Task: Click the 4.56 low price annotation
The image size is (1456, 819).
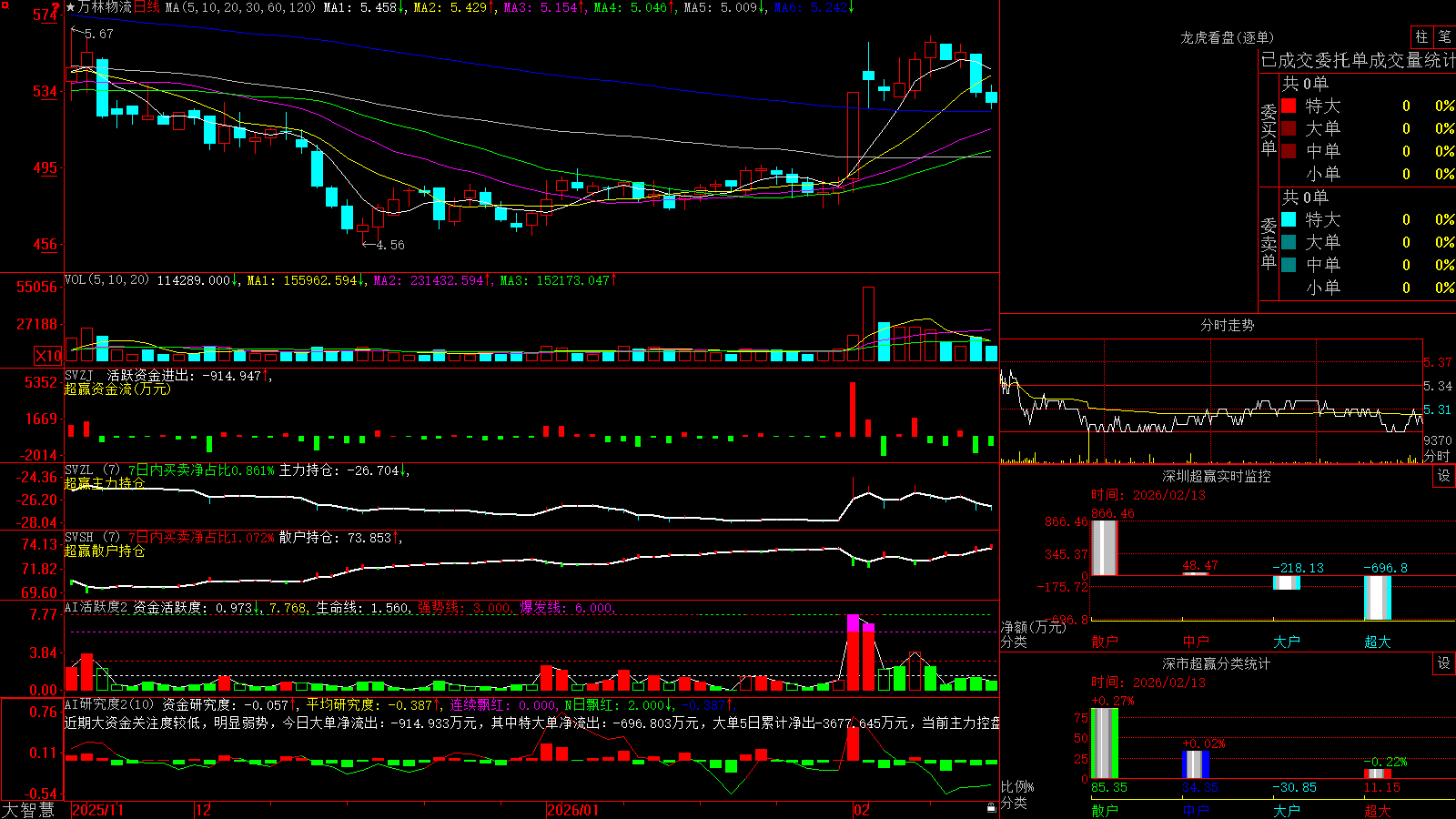Action: point(390,245)
